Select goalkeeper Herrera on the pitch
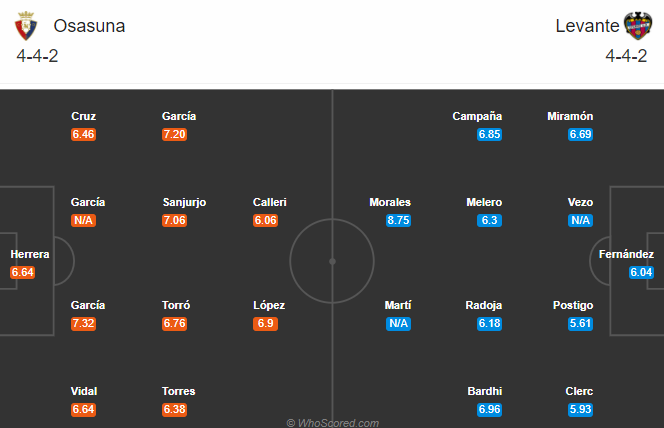 pos(30,254)
